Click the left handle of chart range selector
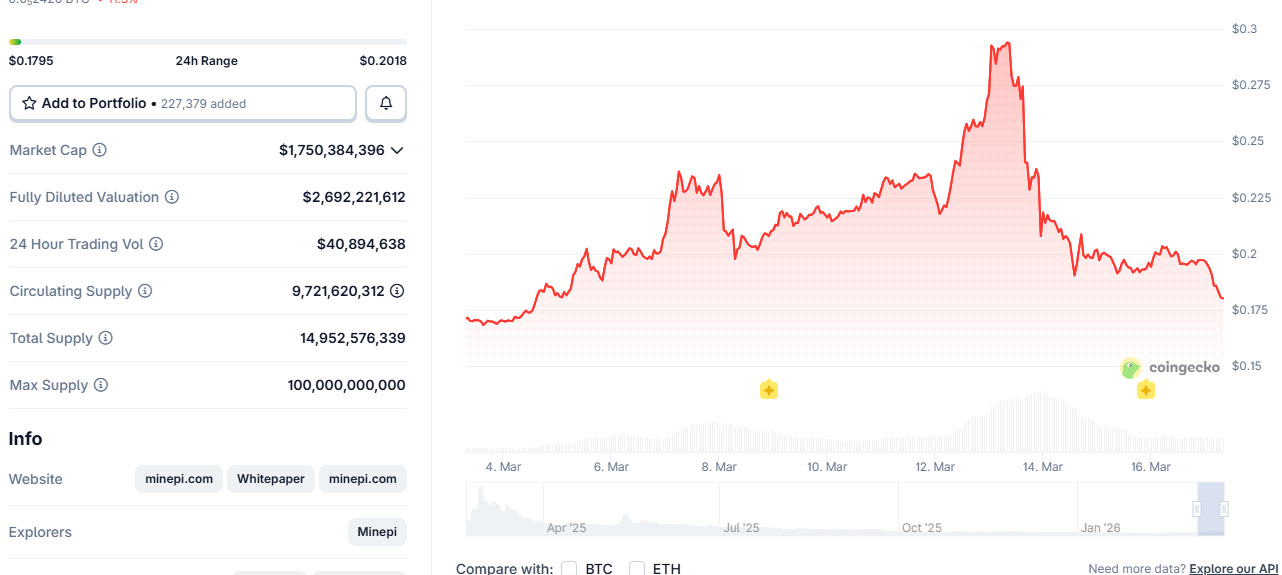This screenshot has height=575, width=1282. pyautogui.click(x=1197, y=509)
